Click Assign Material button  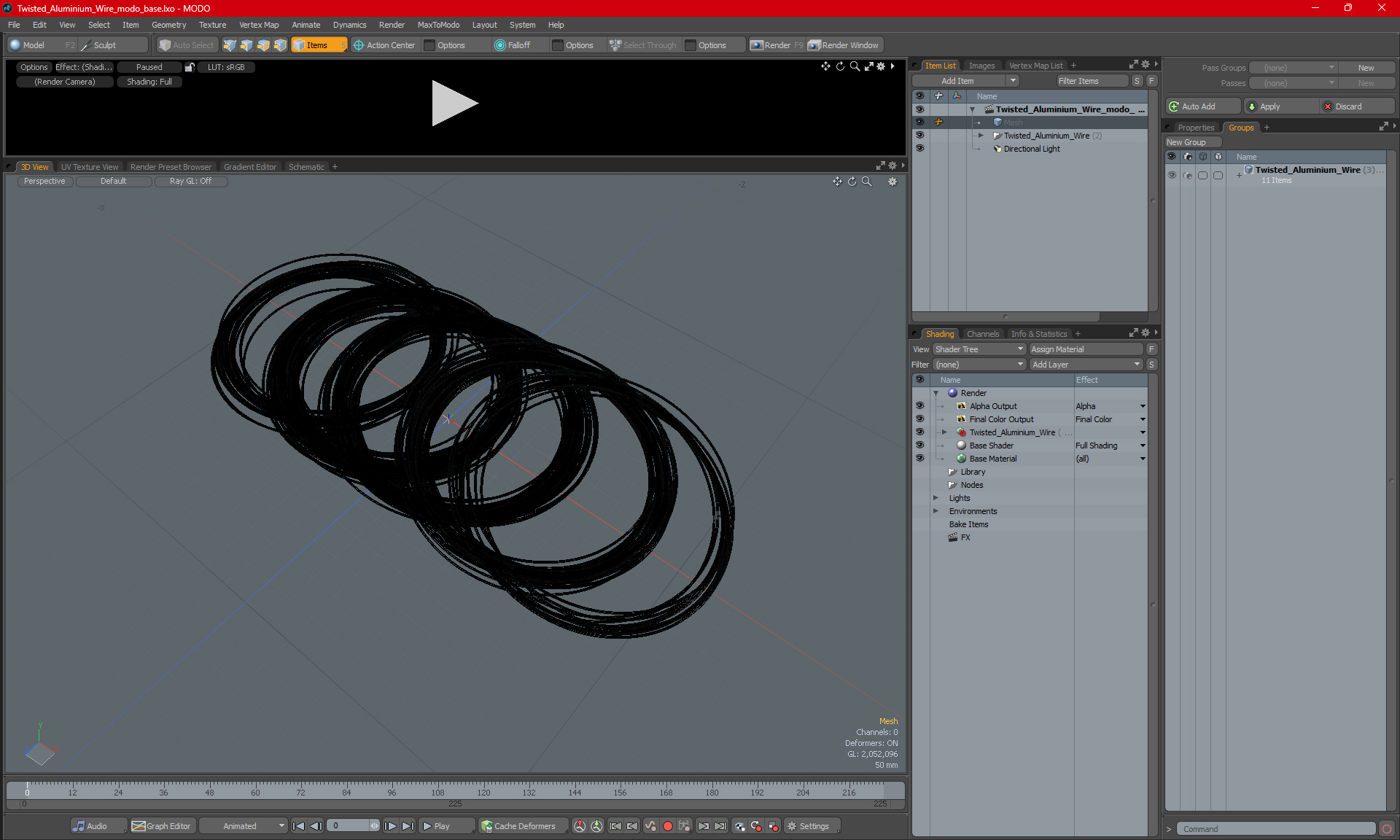[1086, 349]
